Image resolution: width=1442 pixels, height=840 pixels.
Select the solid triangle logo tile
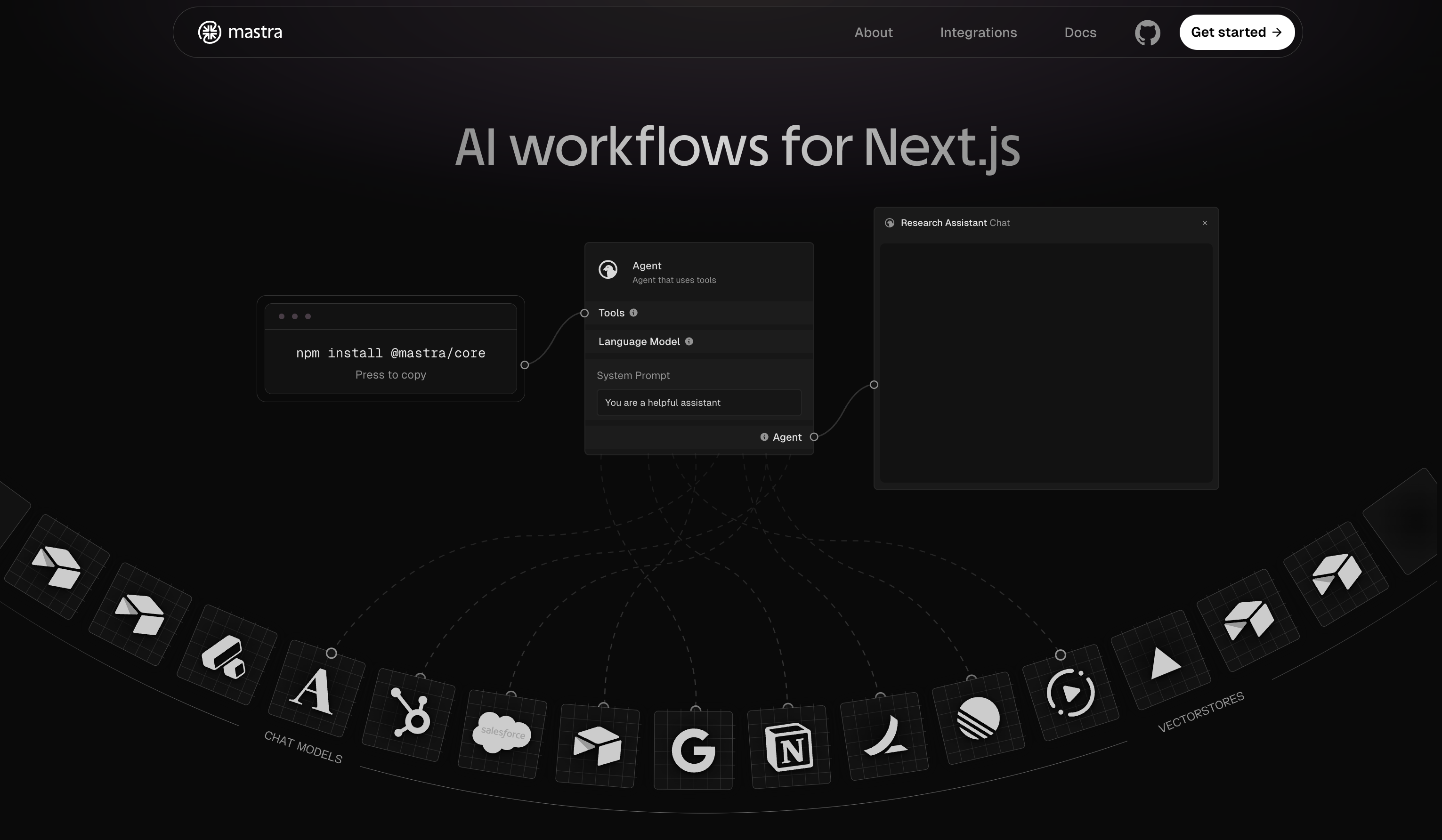pyautogui.click(x=1160, y=660)
